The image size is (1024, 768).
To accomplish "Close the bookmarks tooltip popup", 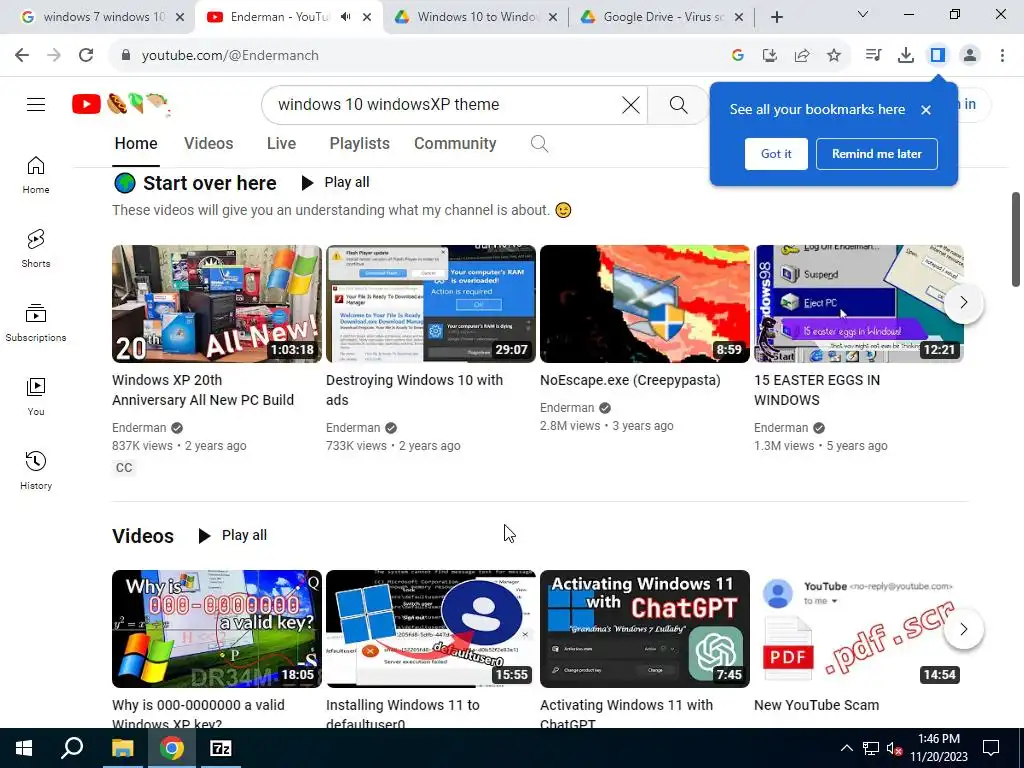I will pos(926,110).
